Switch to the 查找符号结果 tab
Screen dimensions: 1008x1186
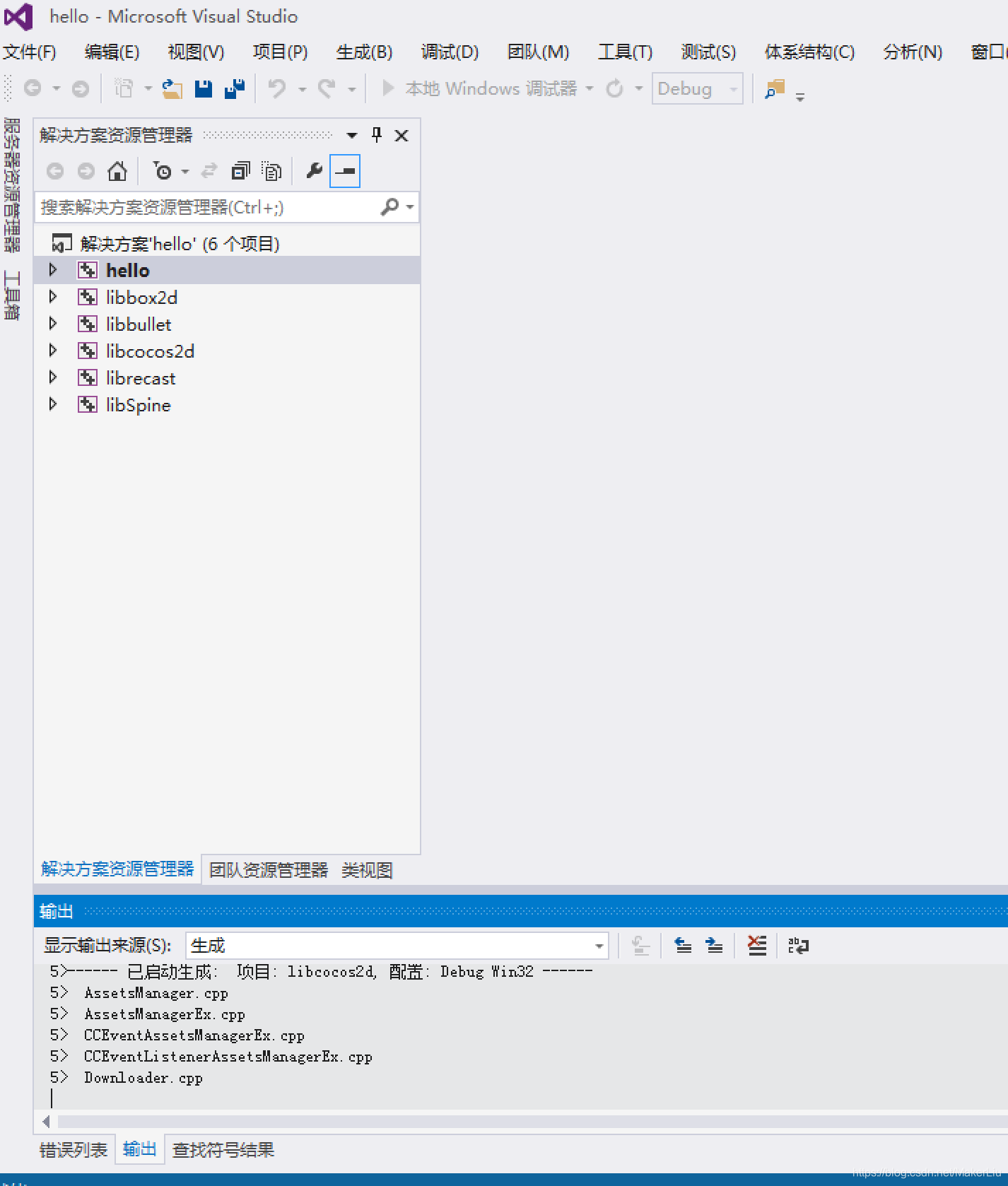(223, 1150)
